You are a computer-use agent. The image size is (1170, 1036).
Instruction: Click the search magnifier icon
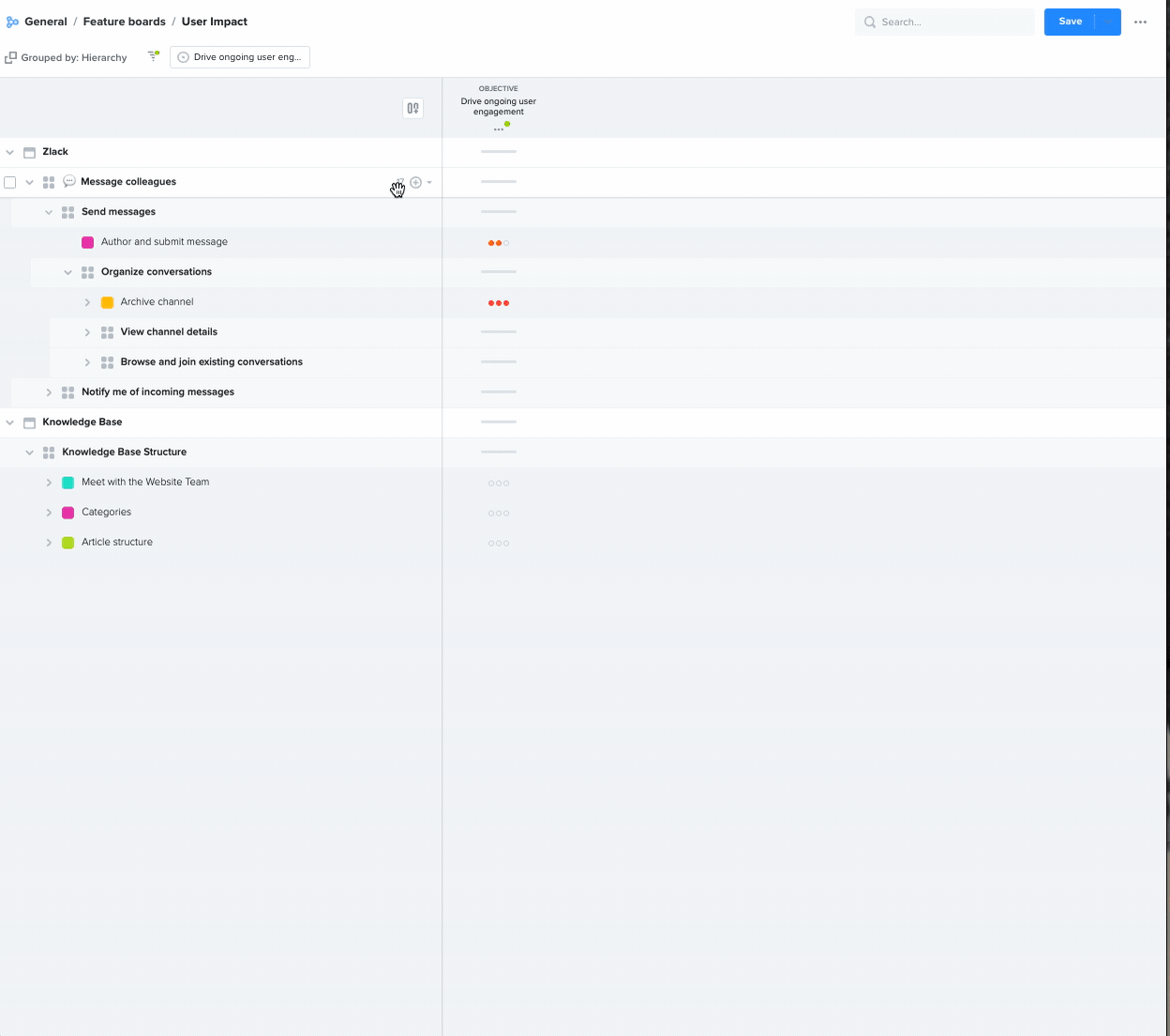870,22
